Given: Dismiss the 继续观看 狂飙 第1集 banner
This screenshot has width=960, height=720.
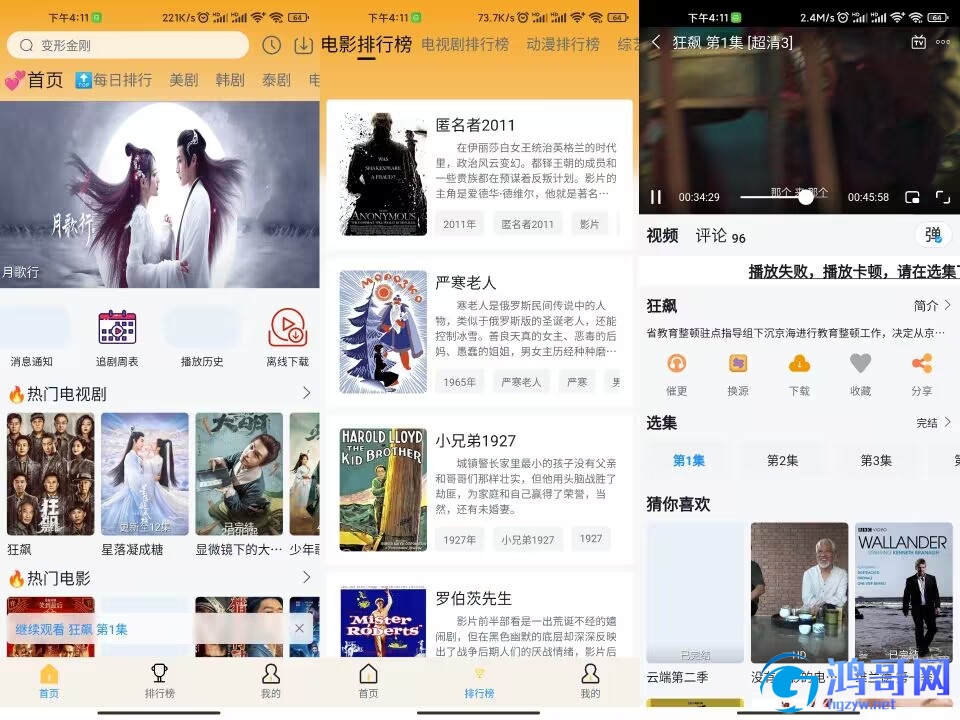Looking at the screenshot, I should pyautogui.click(x=299, y=628).
